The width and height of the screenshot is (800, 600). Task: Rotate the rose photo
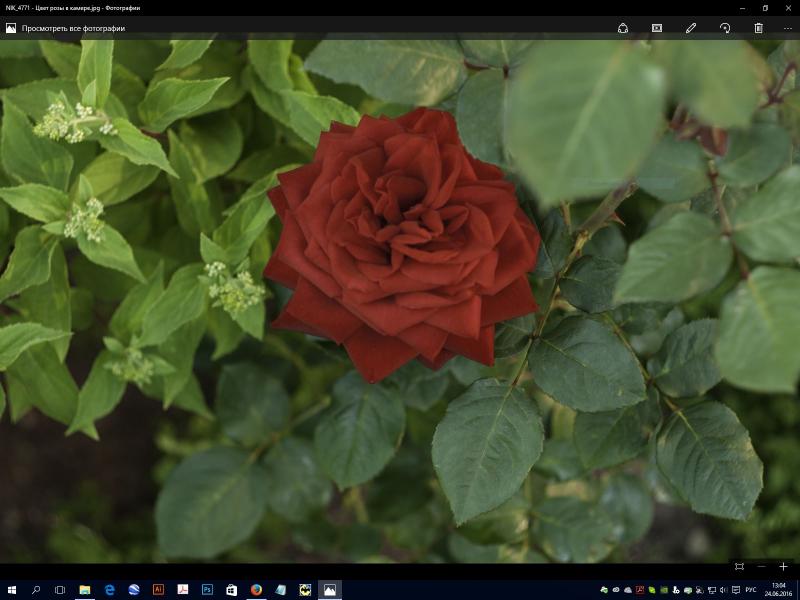pyautogui.click(x=725, y=29)
